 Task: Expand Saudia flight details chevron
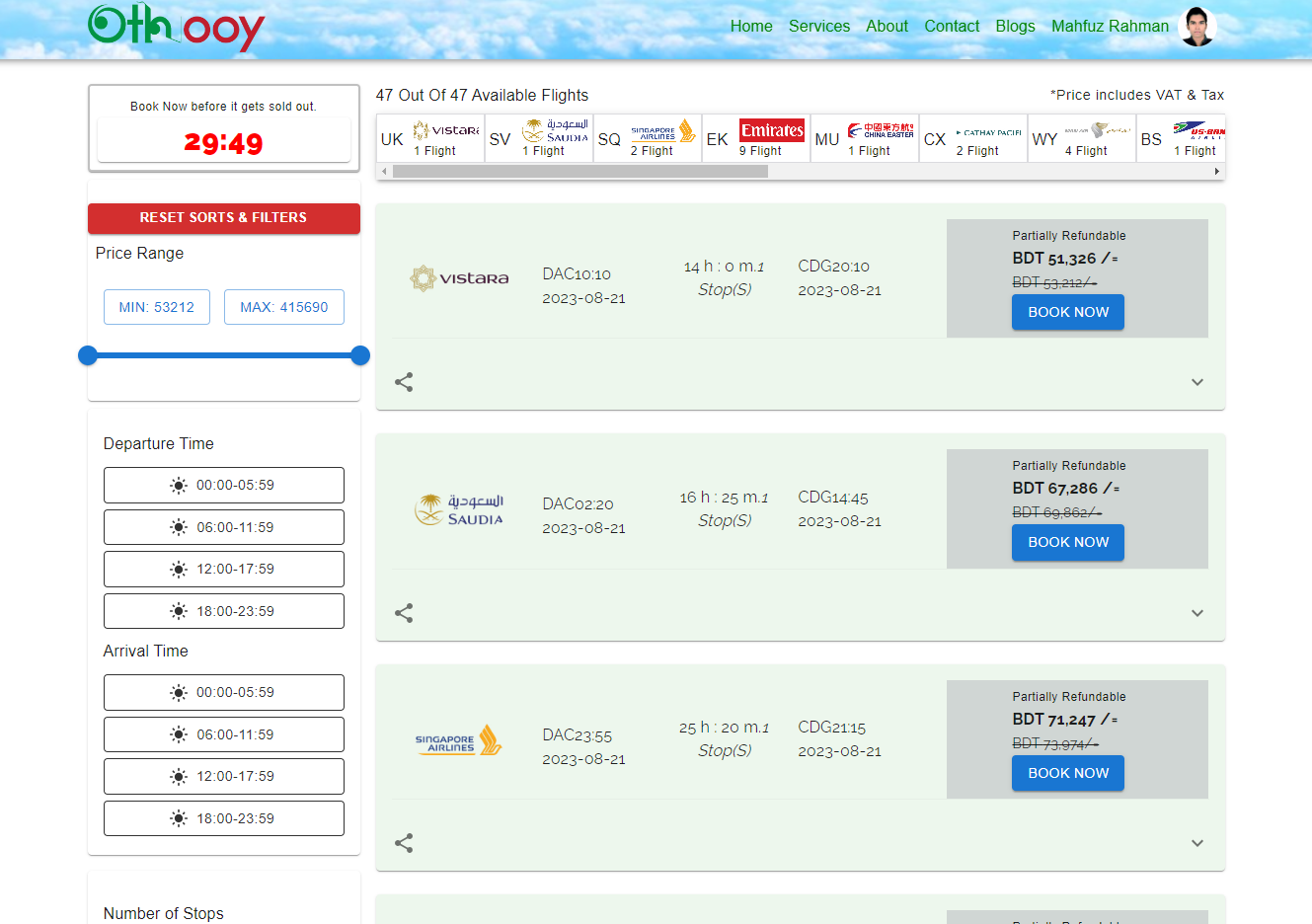[x=1196, y=613]
